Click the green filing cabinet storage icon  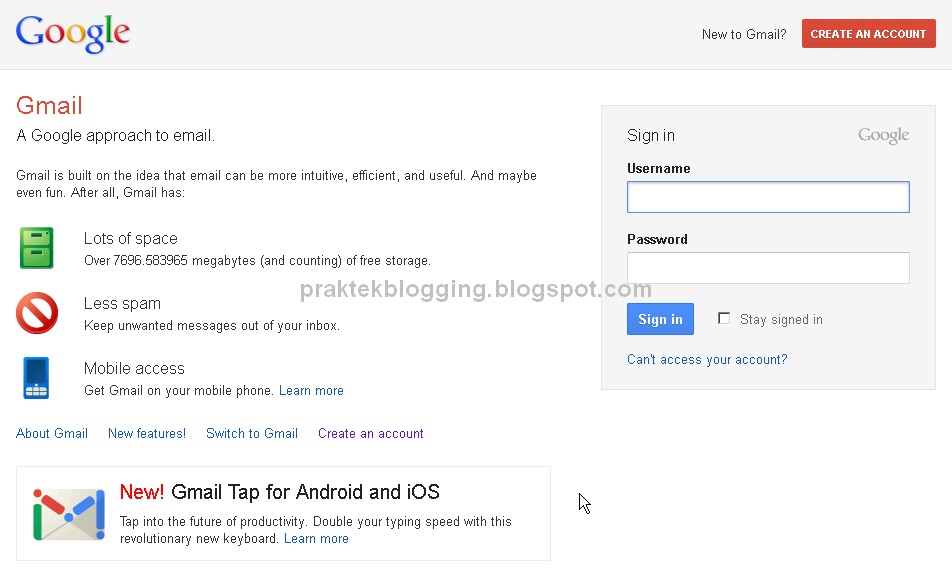36,248
